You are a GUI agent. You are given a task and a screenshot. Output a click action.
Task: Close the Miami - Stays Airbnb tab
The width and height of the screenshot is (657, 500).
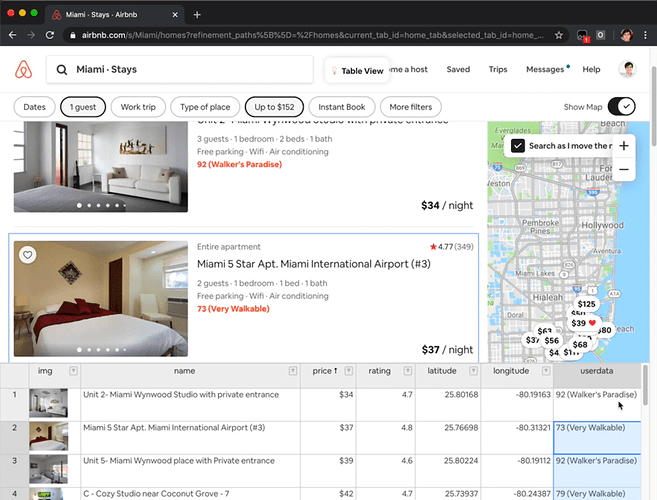tap(175, 15)
